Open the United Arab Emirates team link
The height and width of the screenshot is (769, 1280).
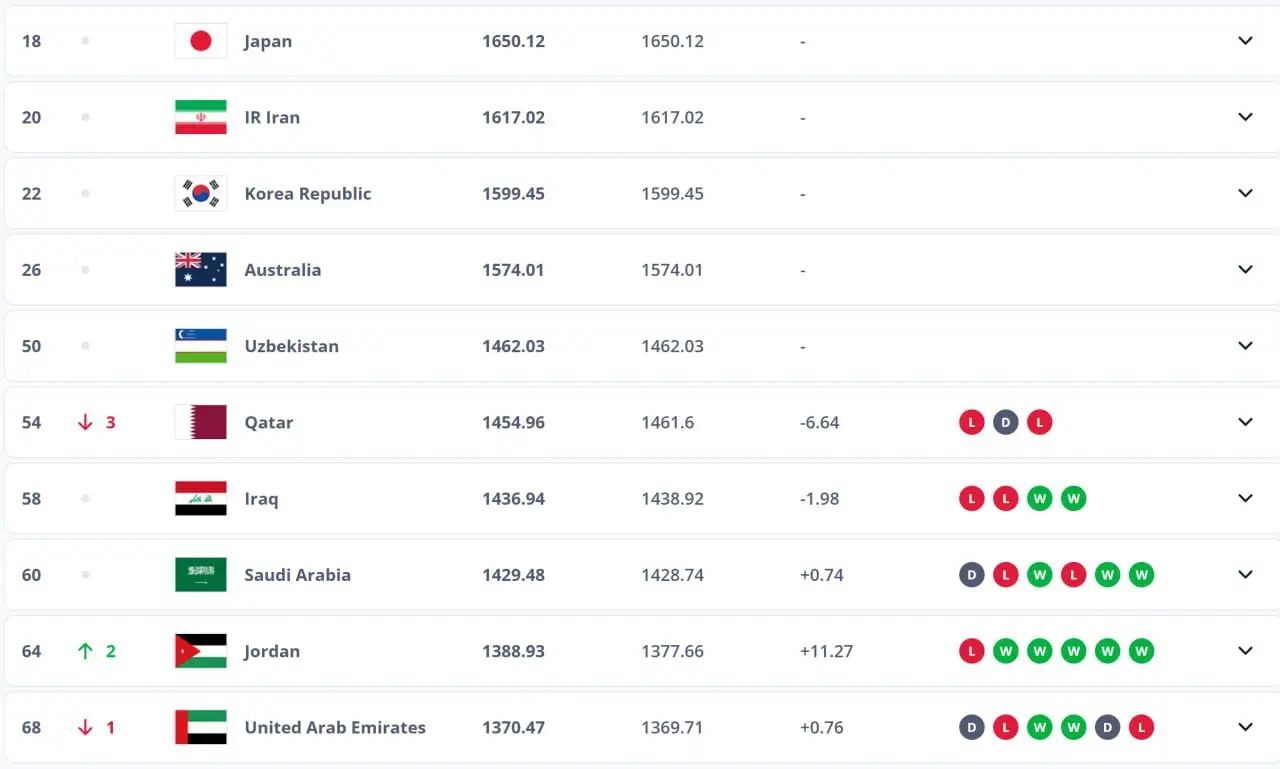pos(335,727)
